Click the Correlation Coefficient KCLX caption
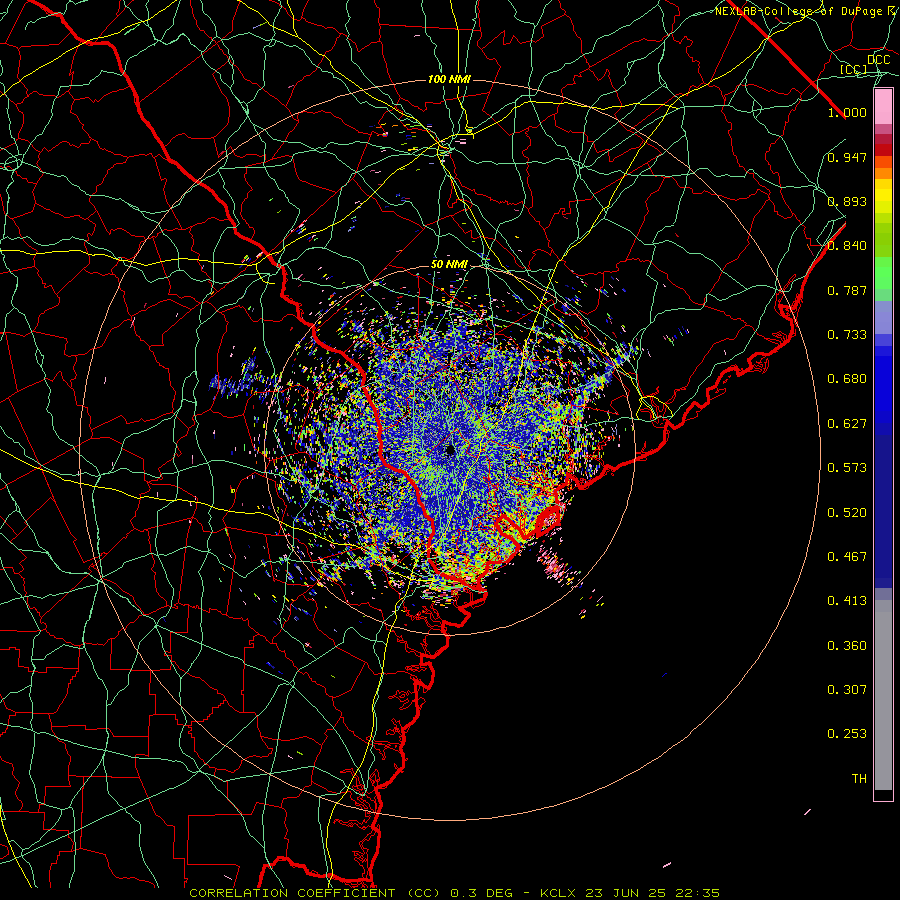Viewport: 900px width, 900px height. 454,893
